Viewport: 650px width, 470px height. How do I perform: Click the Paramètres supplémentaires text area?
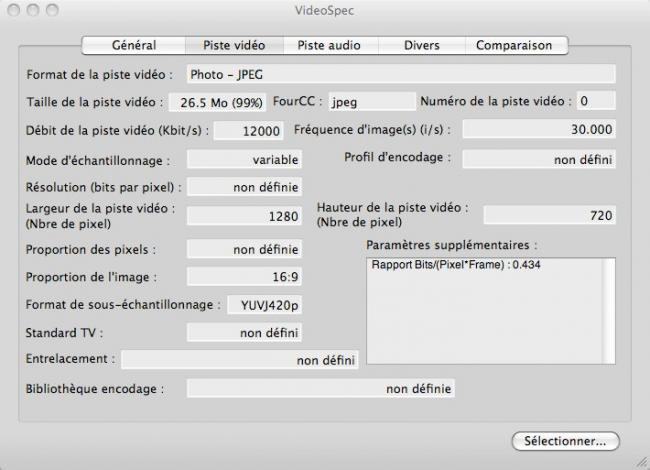[x=483, y=311]
